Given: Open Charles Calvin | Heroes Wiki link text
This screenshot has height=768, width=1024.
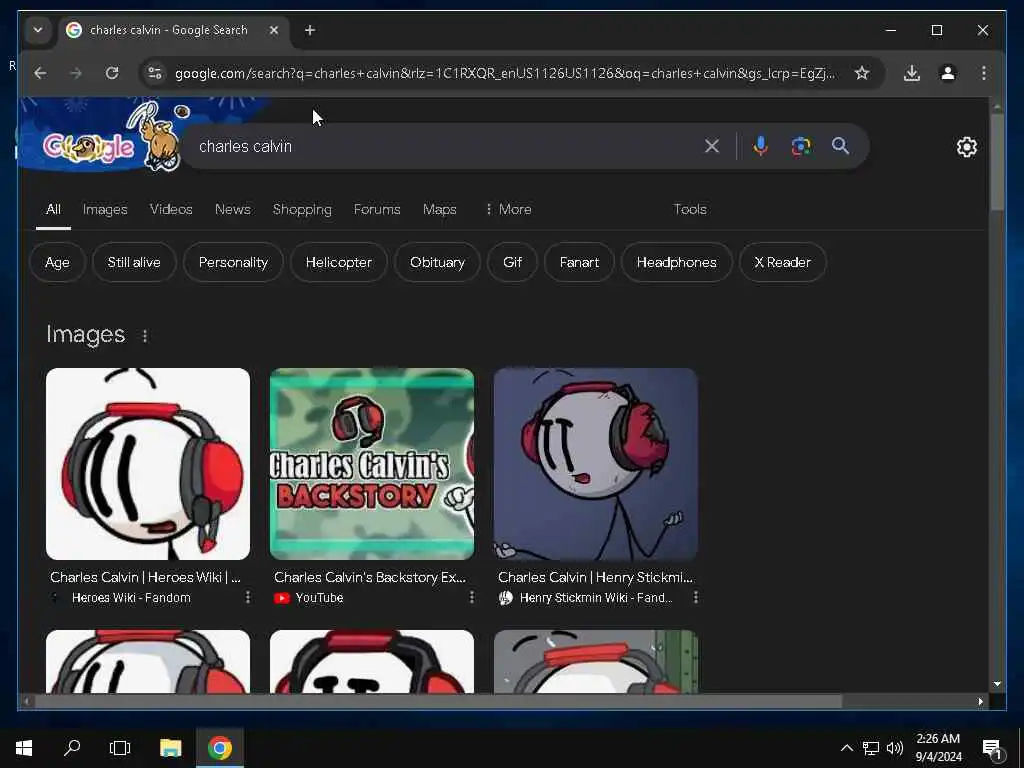Looking at the screenshot, I should tap(145, 577).
